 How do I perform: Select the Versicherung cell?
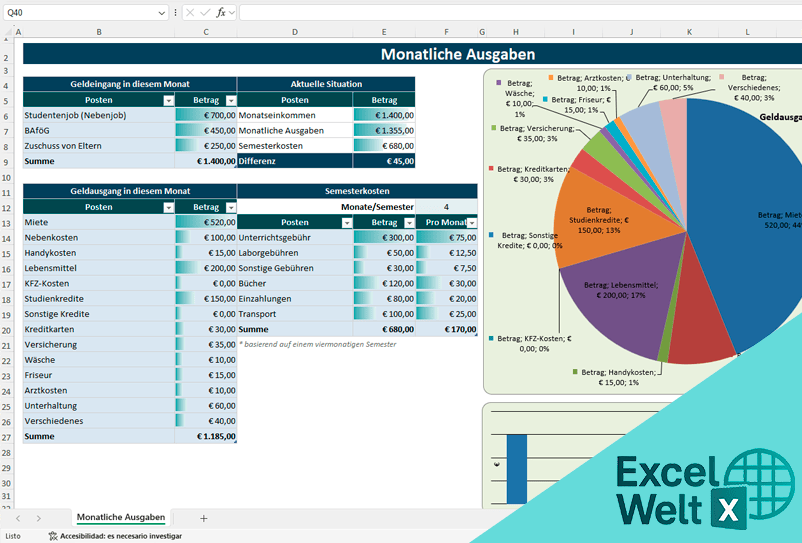(99, 345)
